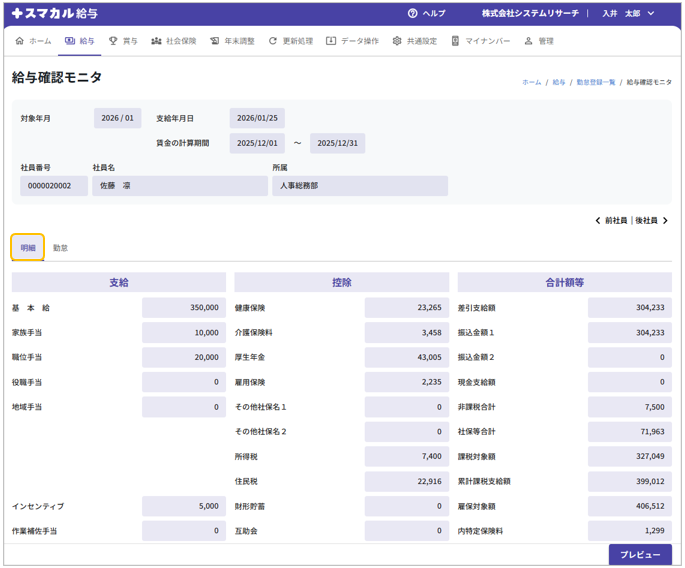Go to previous employee with 前社員
The image size is (685, 568).
[611, 221]
